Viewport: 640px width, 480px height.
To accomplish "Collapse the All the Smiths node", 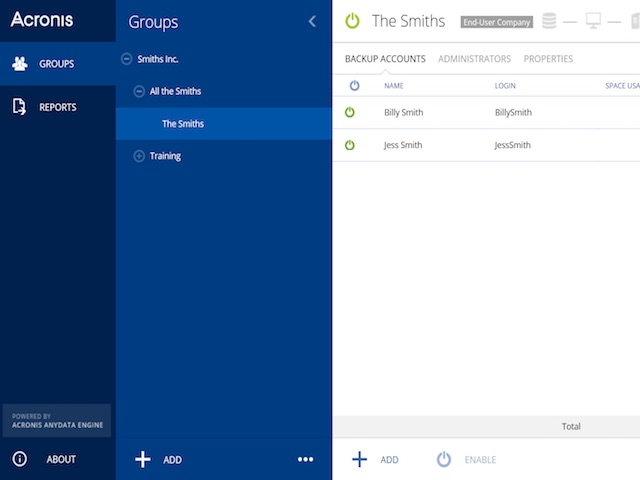I will 139,91.
